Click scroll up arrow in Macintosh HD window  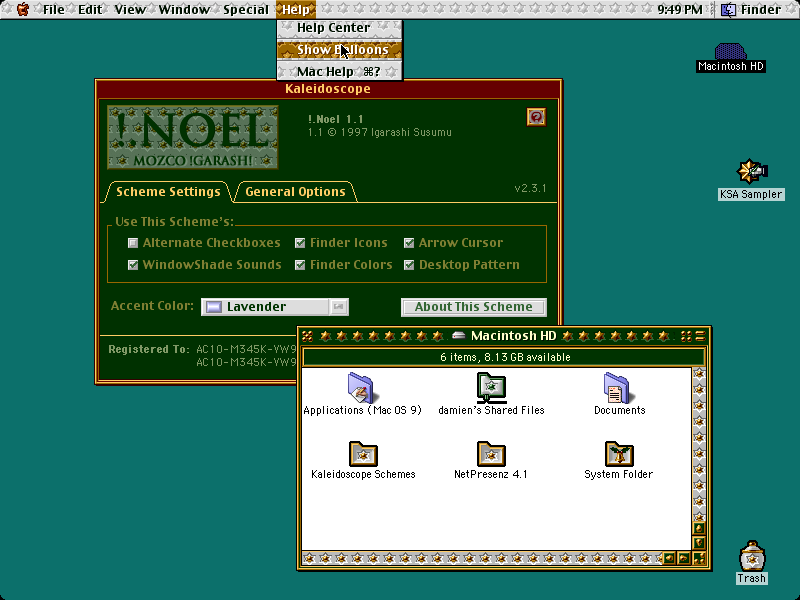[x=699, y=528]
